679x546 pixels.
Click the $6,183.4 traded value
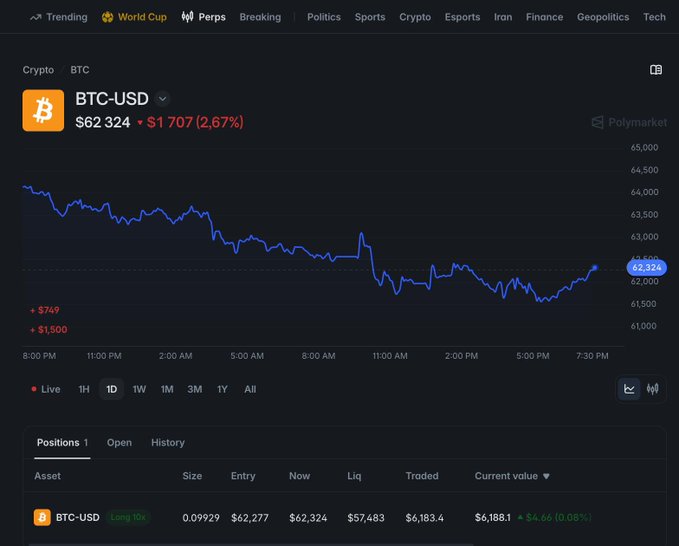point(424,518)
